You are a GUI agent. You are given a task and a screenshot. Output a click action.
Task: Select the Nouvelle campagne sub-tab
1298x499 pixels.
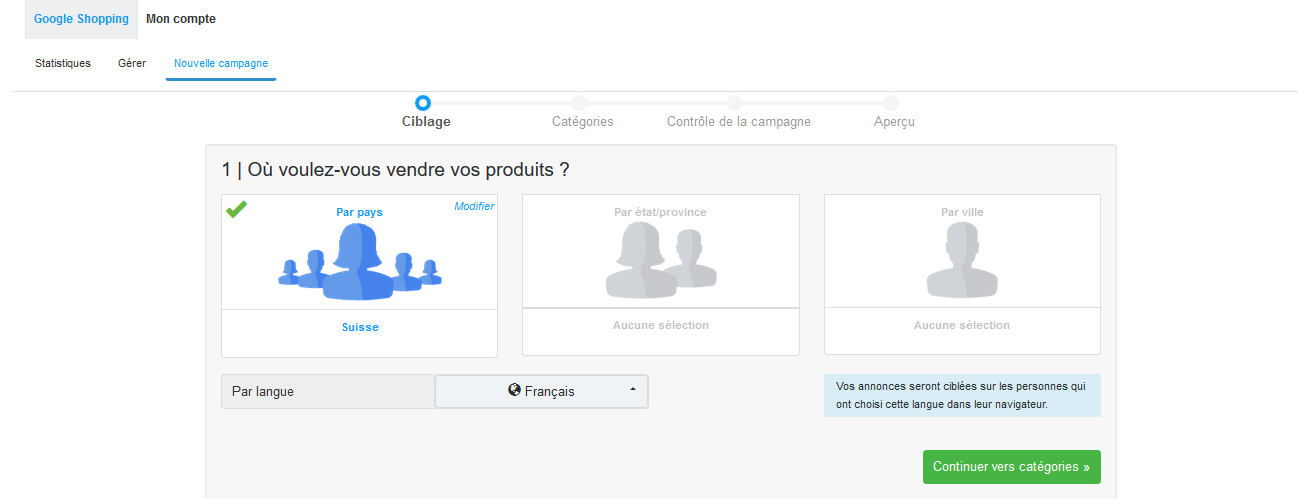click(221, 63)
